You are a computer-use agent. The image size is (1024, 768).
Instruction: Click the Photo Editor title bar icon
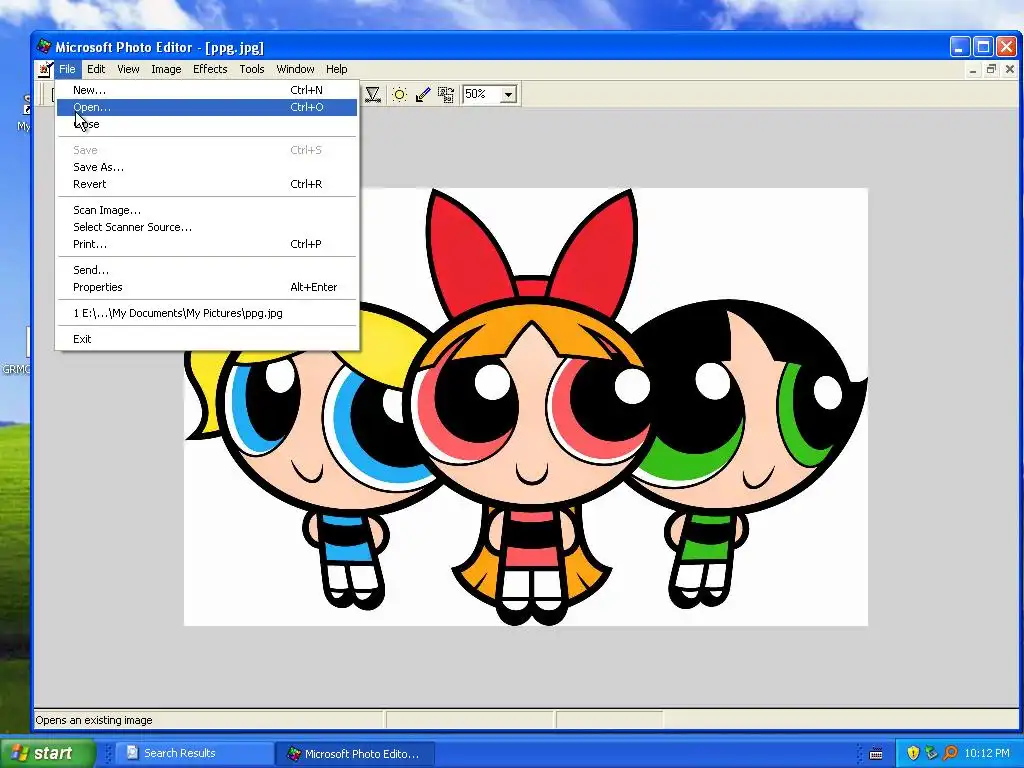coord(44,47)
